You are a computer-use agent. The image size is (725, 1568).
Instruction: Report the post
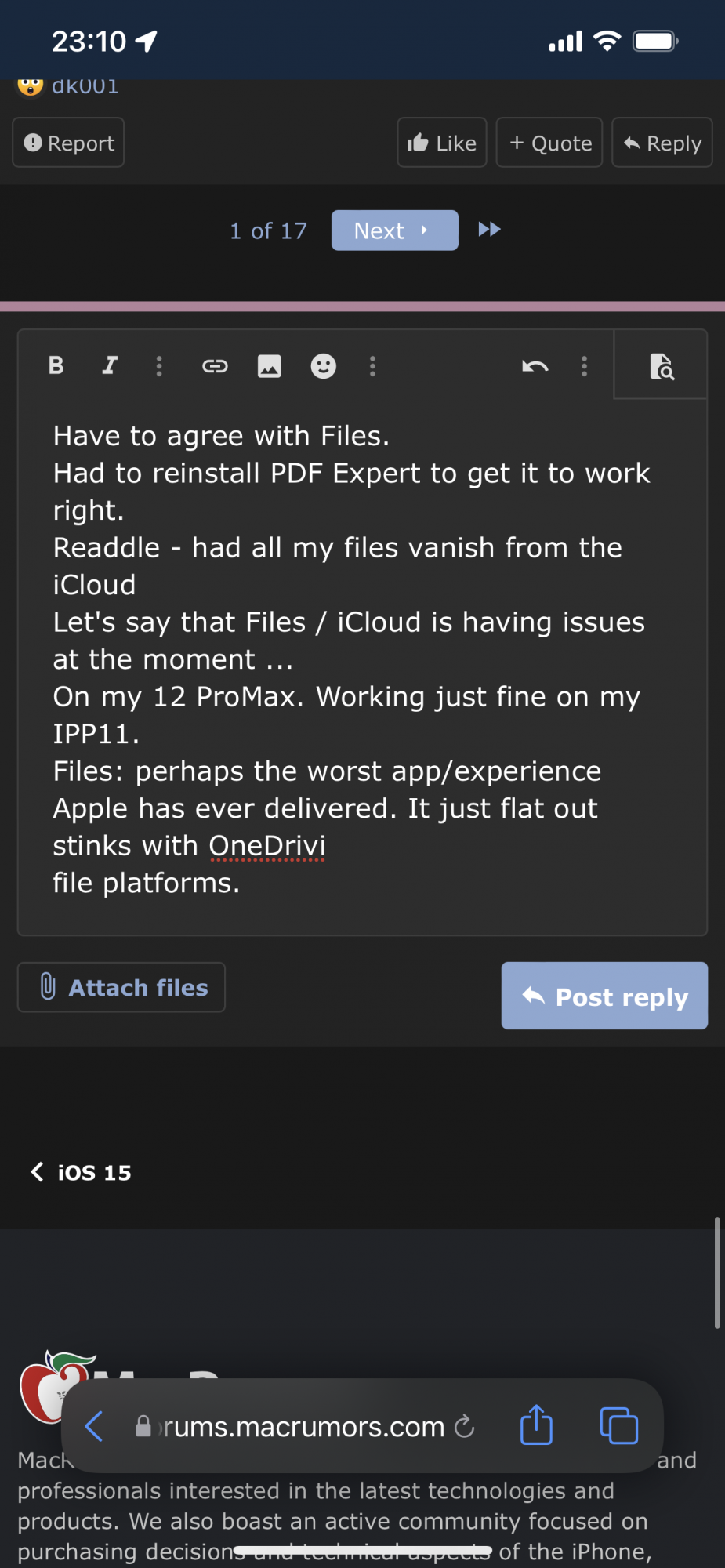68,143
